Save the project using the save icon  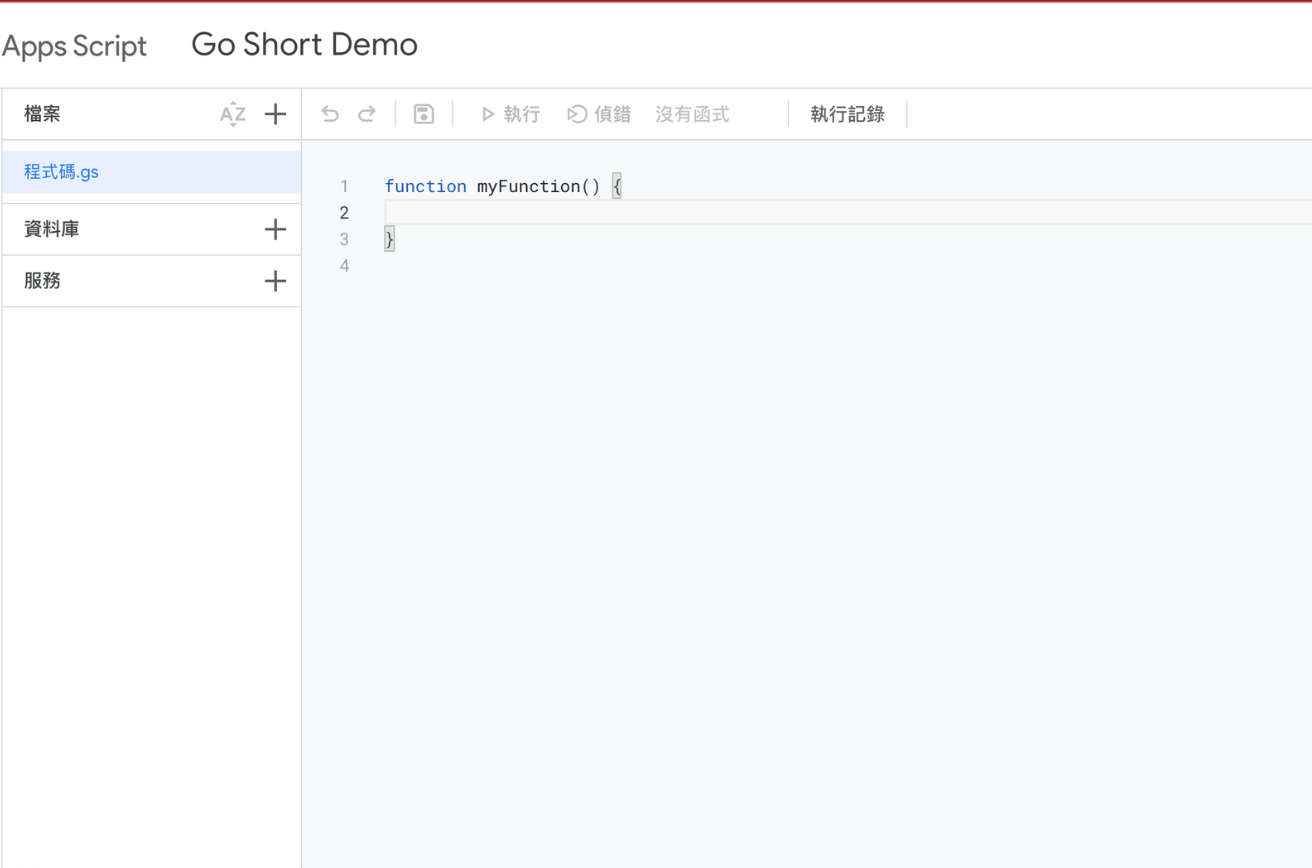424,114
